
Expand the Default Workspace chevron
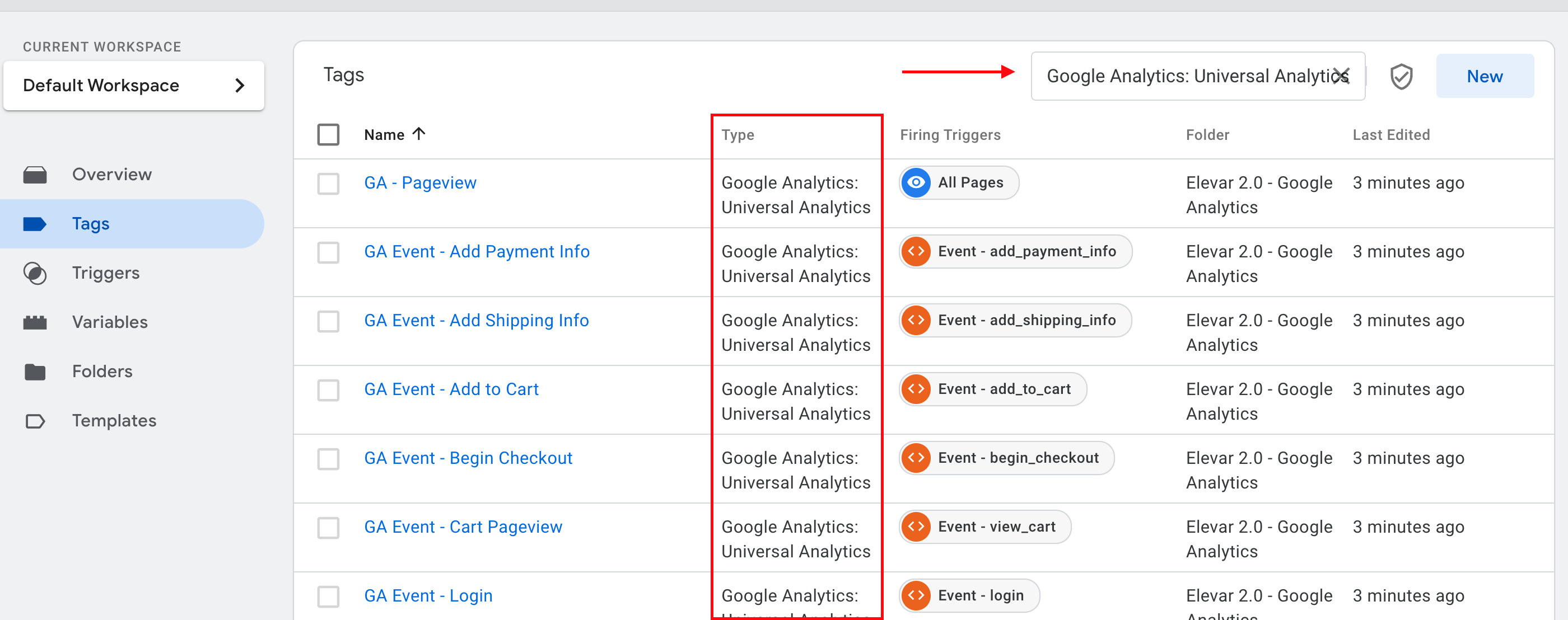click(x=240, y=86)
